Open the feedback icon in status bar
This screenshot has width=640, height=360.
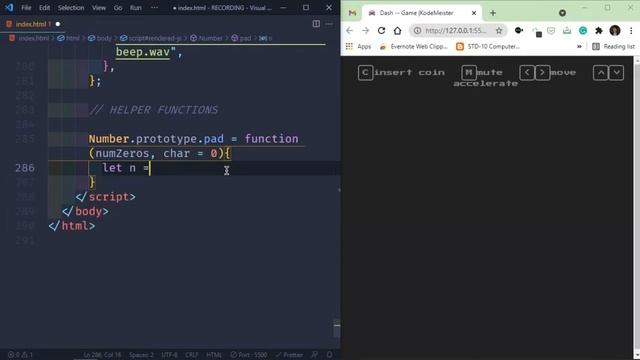click(315, 355)
